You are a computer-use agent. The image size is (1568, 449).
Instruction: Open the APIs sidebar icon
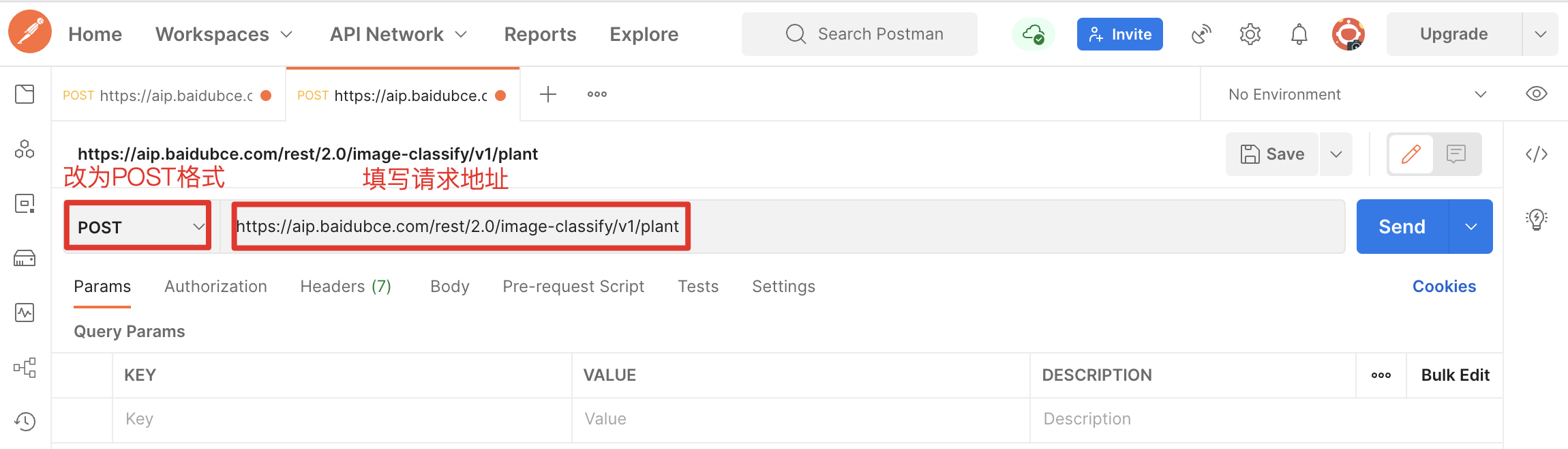(25, 149)
